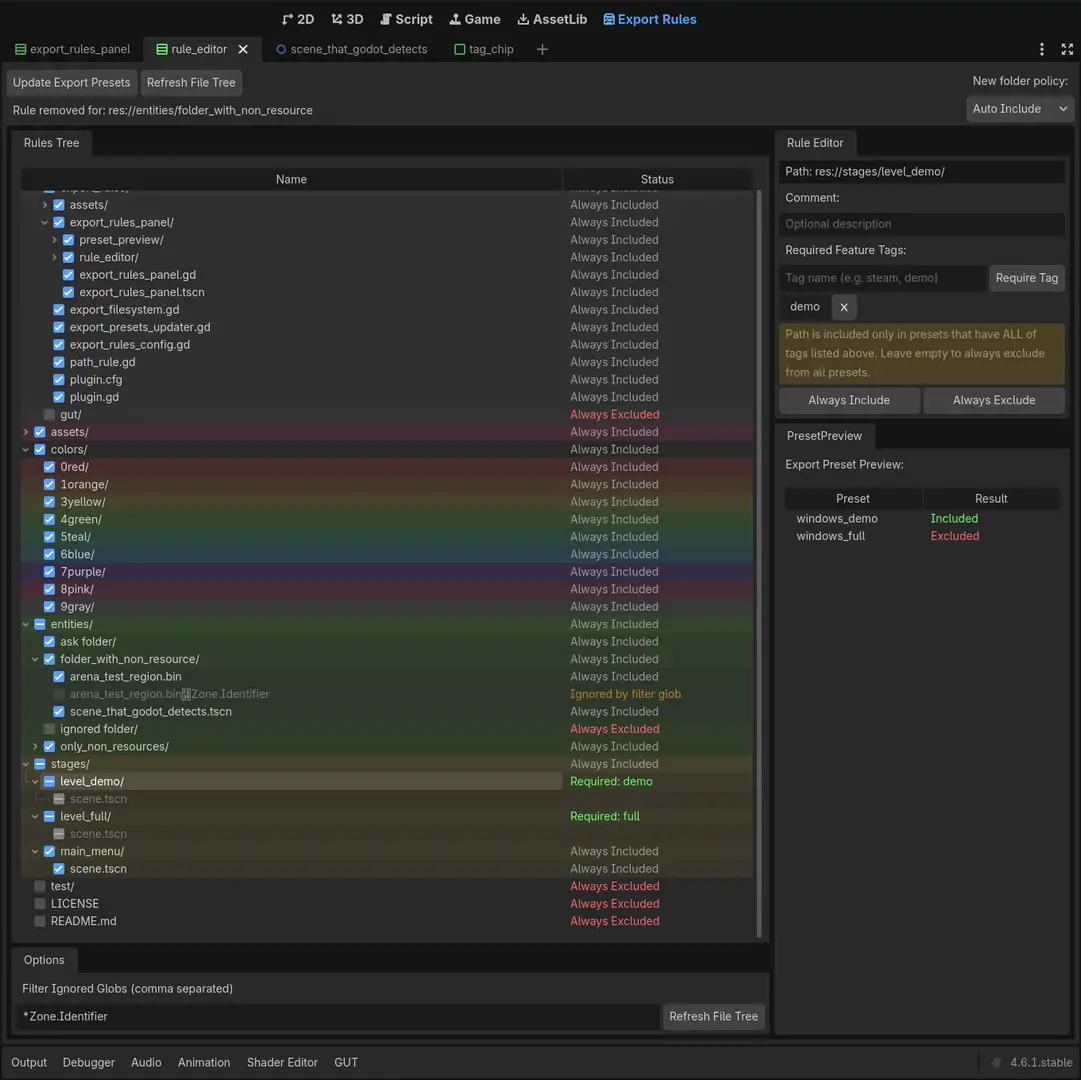Click the fullscreen toggle icon top right
1081x1080 pixels.
(1065, 48)
